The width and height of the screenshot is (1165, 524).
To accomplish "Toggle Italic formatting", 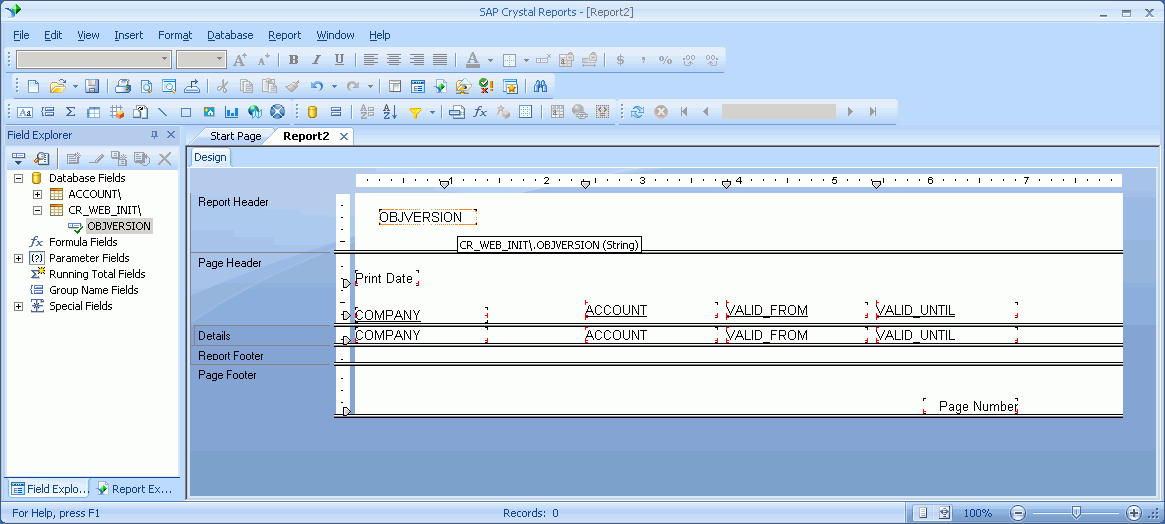I will click(316, 60).
